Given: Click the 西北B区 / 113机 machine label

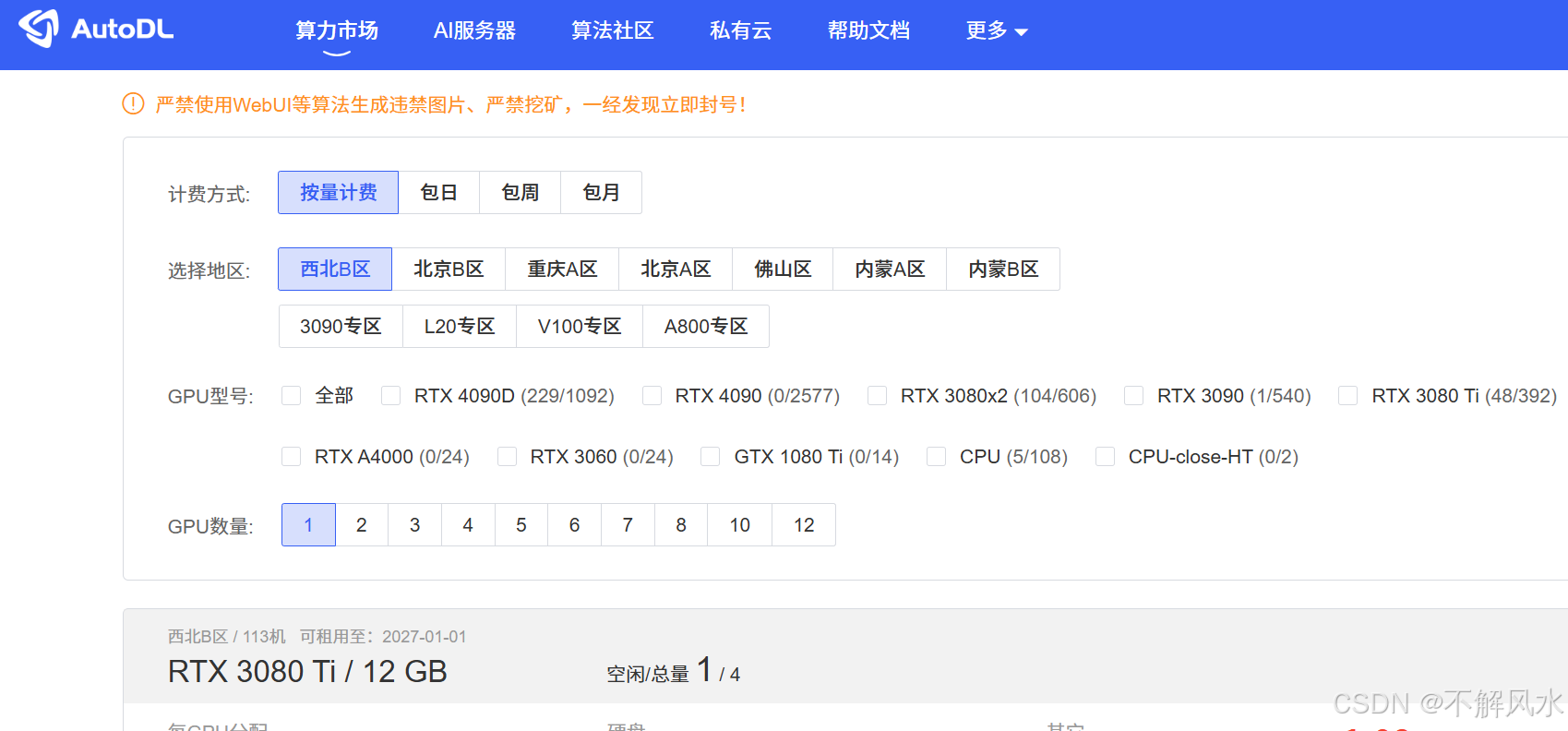Looking at the screenshot, I should (227, 637).
